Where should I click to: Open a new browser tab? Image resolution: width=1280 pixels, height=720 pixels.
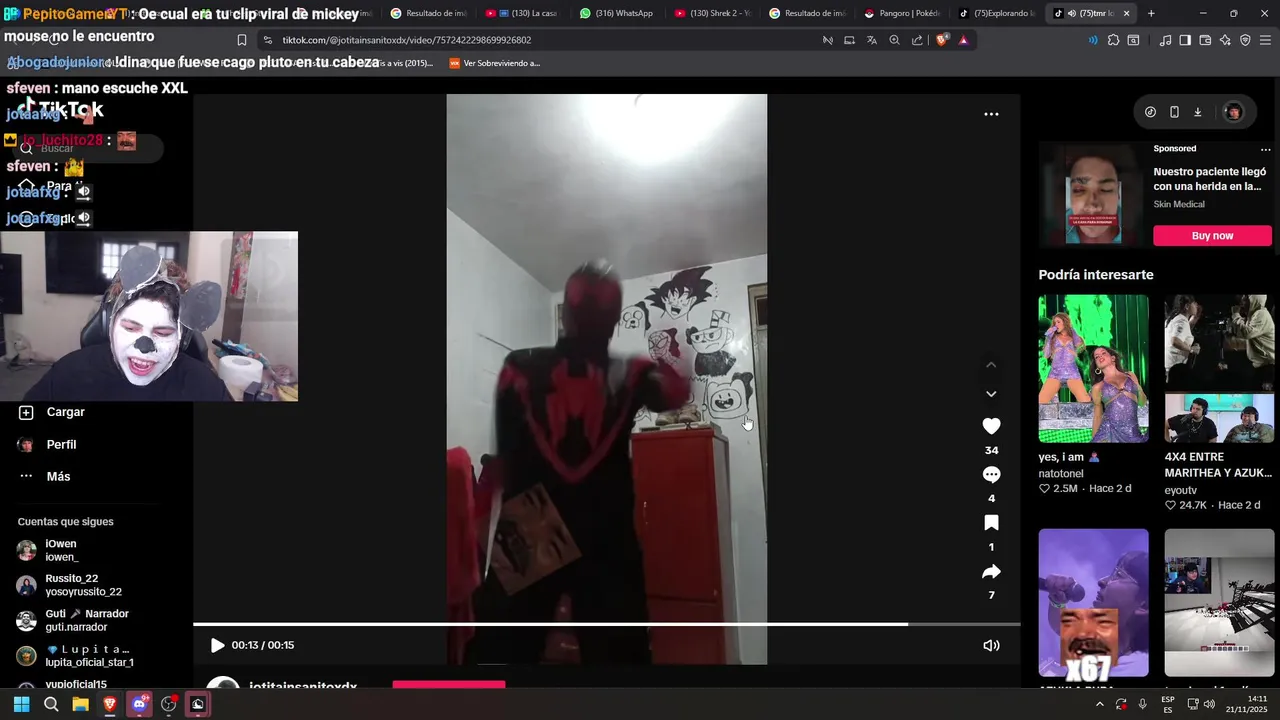click(x=1151, y=13)
